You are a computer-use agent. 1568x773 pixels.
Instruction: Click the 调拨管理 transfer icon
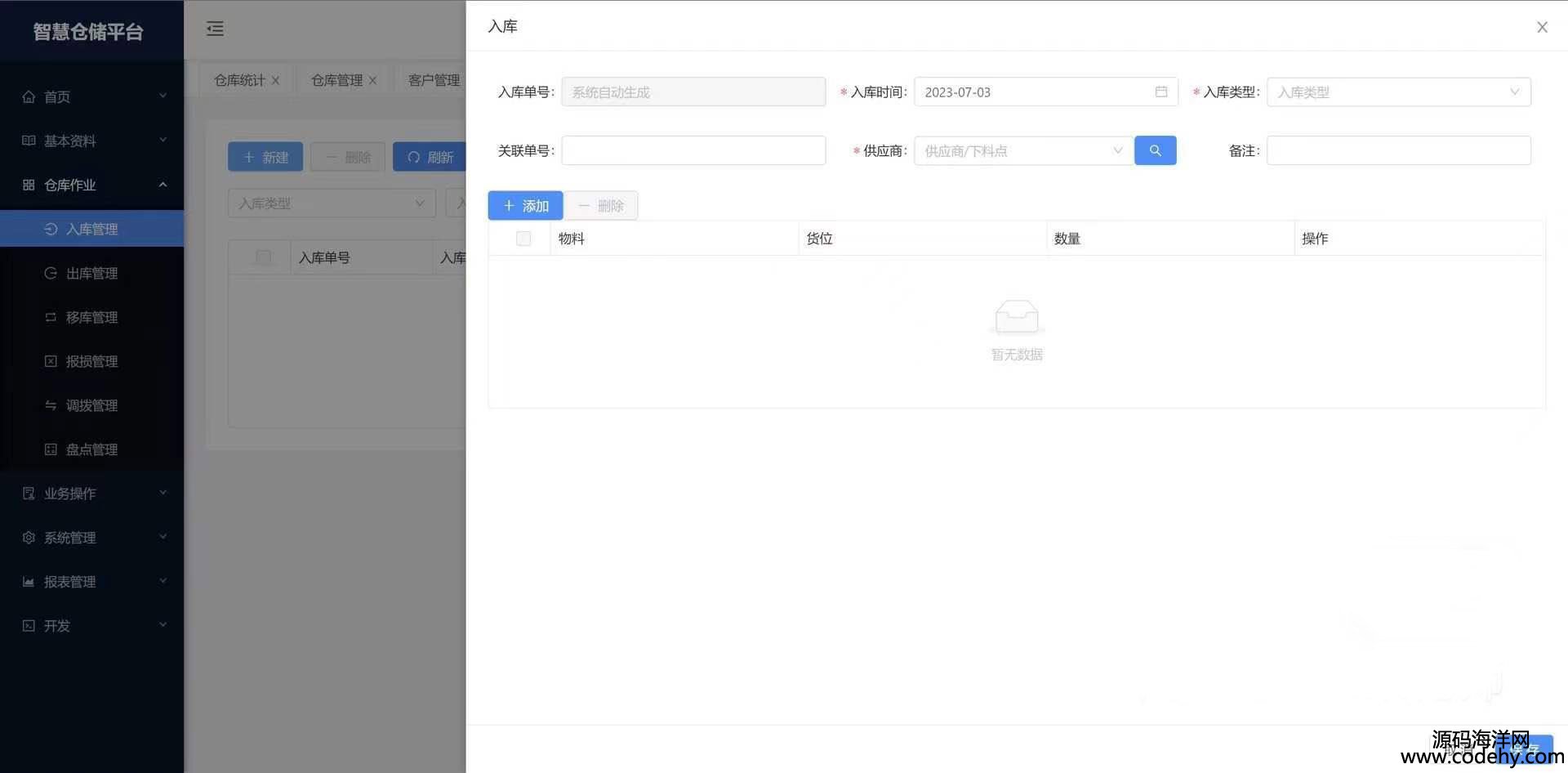[x=51, y=405]
